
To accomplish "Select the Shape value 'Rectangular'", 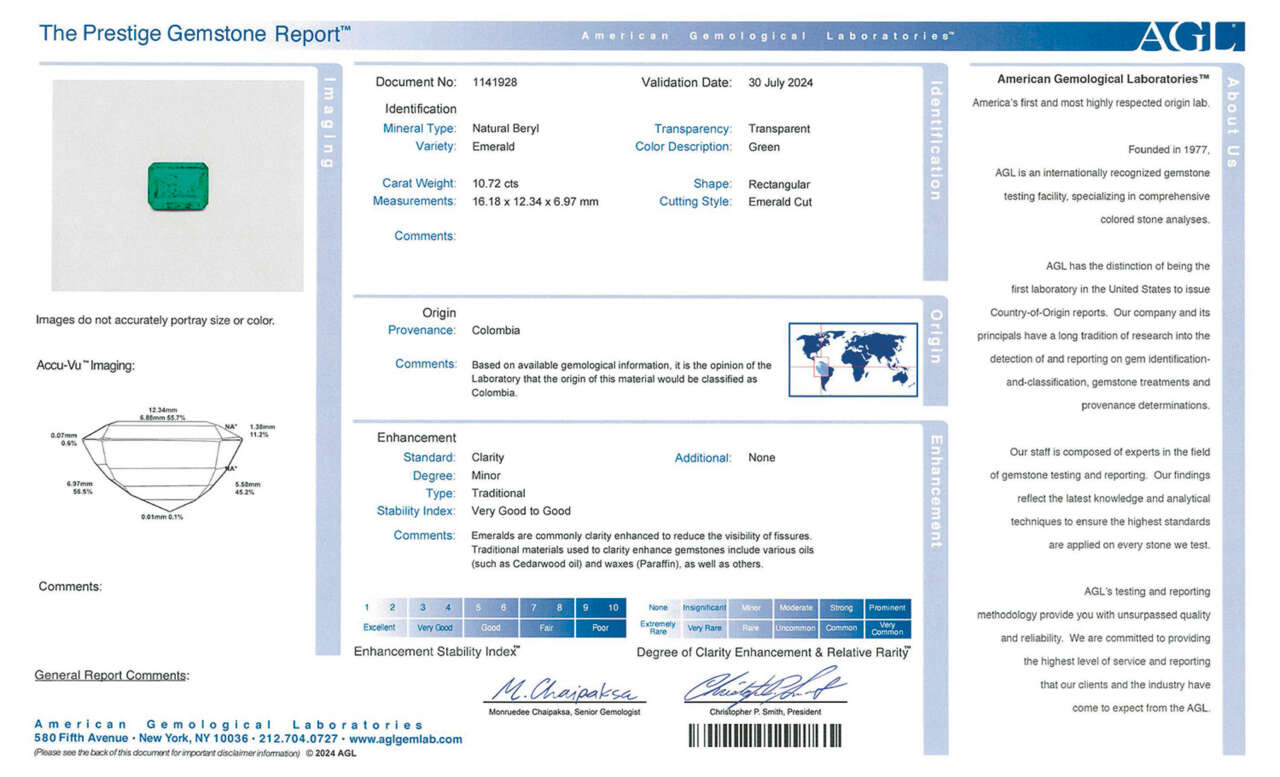I will (779, 184).
